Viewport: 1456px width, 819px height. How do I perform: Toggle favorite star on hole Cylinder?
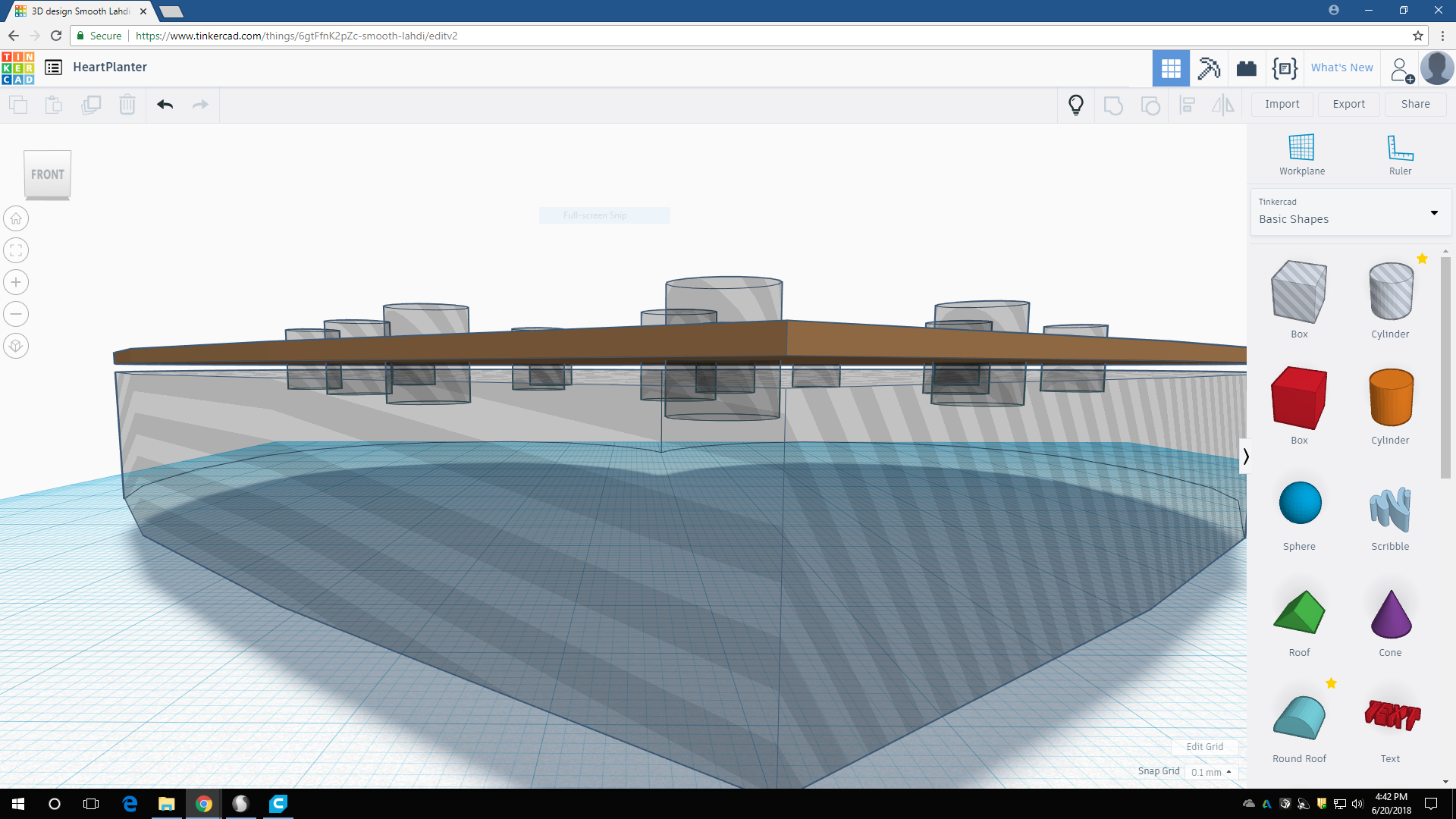pos(1422,259)
